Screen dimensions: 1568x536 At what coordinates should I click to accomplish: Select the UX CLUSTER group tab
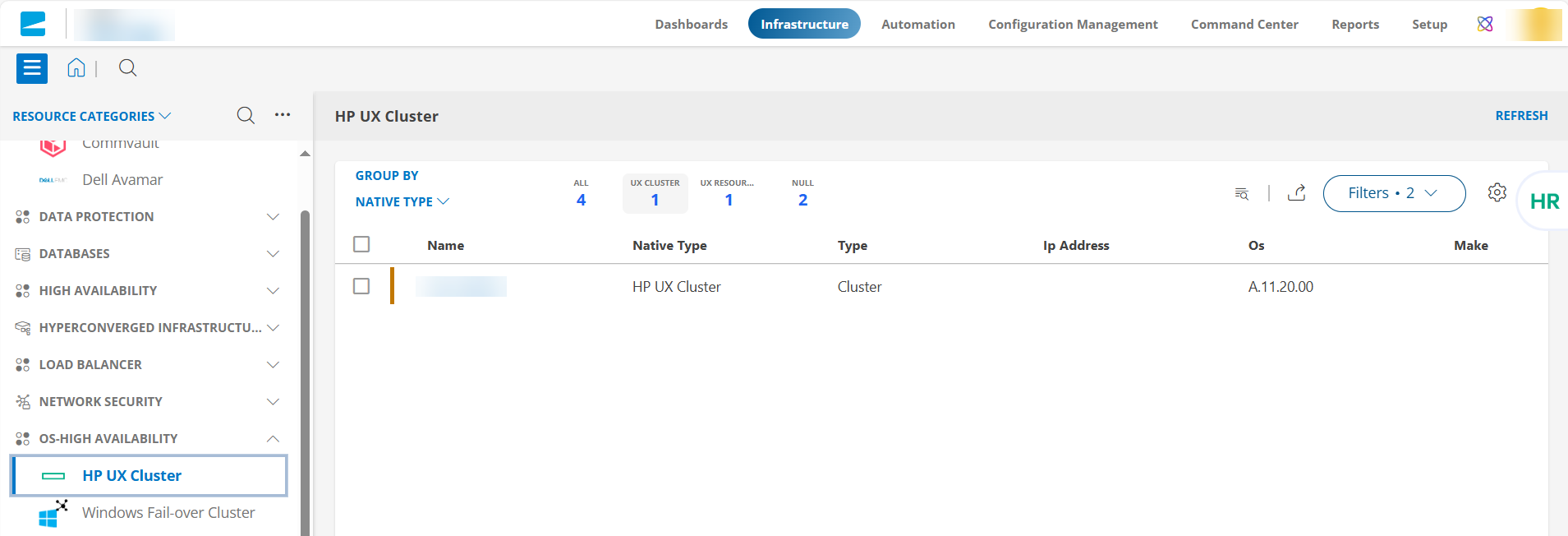click(655, 193)
